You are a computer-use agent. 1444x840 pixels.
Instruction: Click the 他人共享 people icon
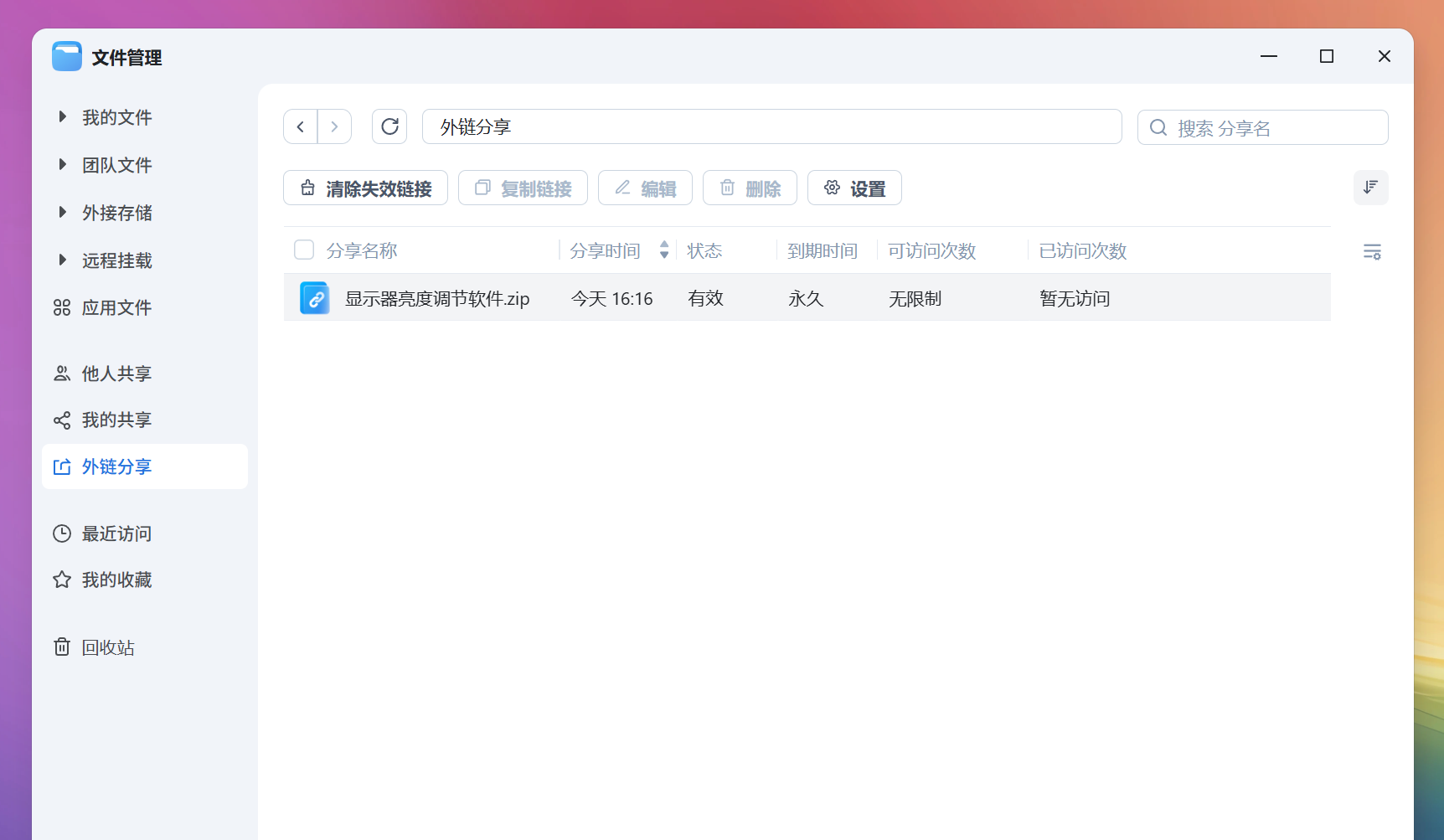(61, 374)
